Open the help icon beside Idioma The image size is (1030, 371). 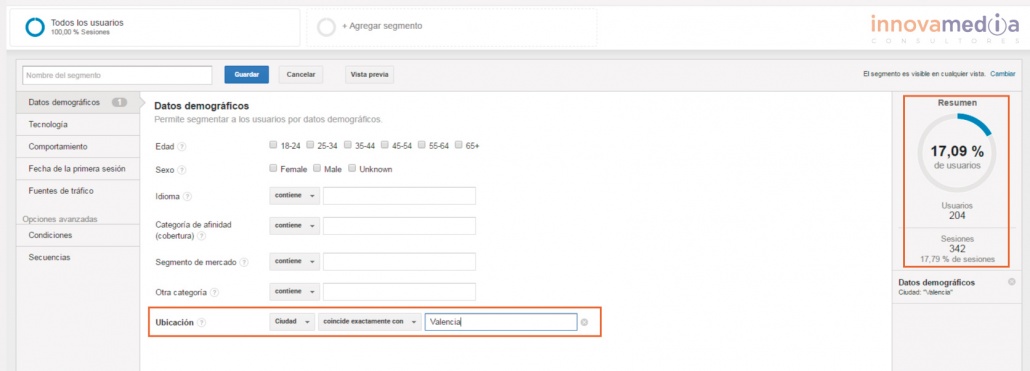coord(187,196)
